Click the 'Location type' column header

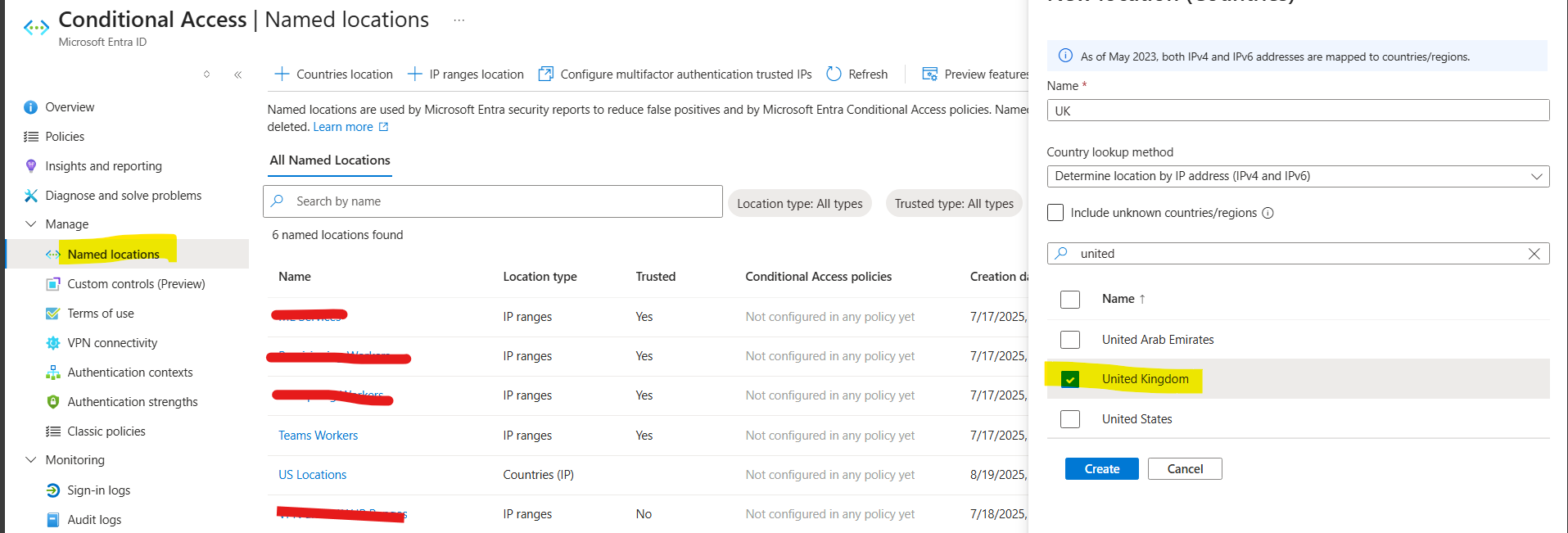[x=540, y=277]
